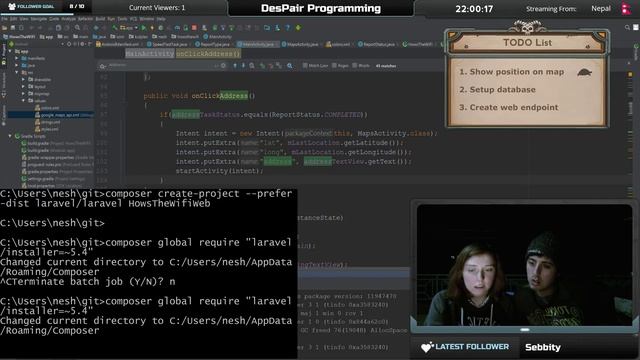Click scroll from source target icon in project panel
The image size is (640, 360).
[69, 44]
